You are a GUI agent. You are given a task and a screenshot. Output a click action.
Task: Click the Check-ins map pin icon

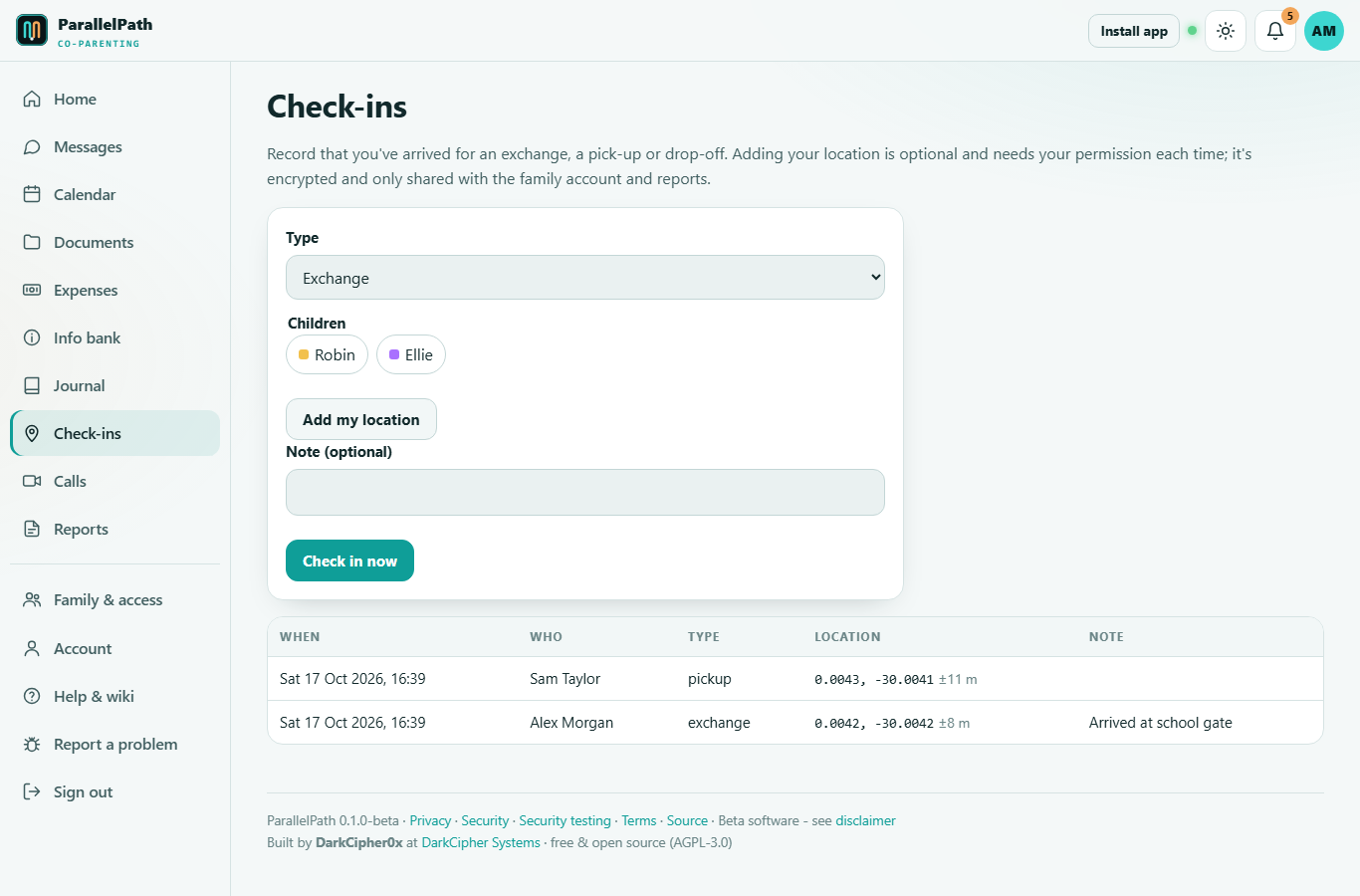[32, 433]
